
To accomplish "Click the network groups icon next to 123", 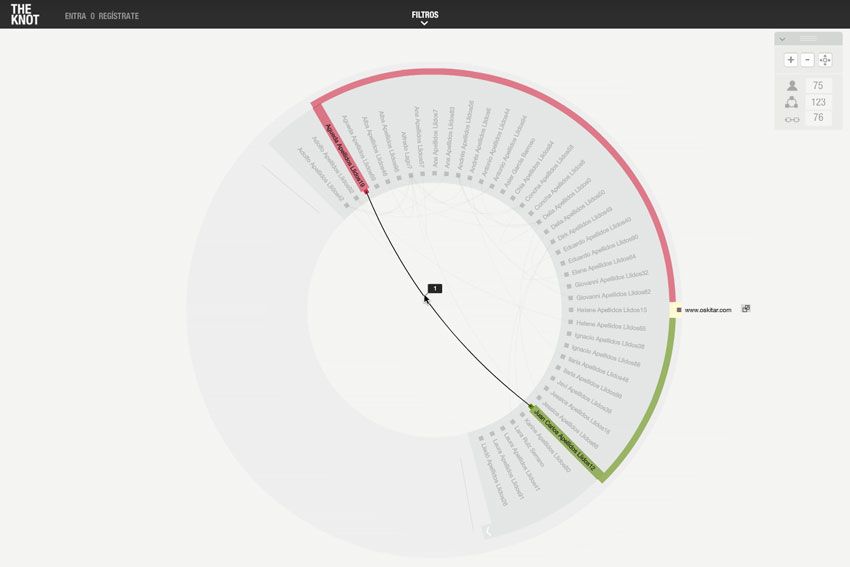I will click(791, 102).
